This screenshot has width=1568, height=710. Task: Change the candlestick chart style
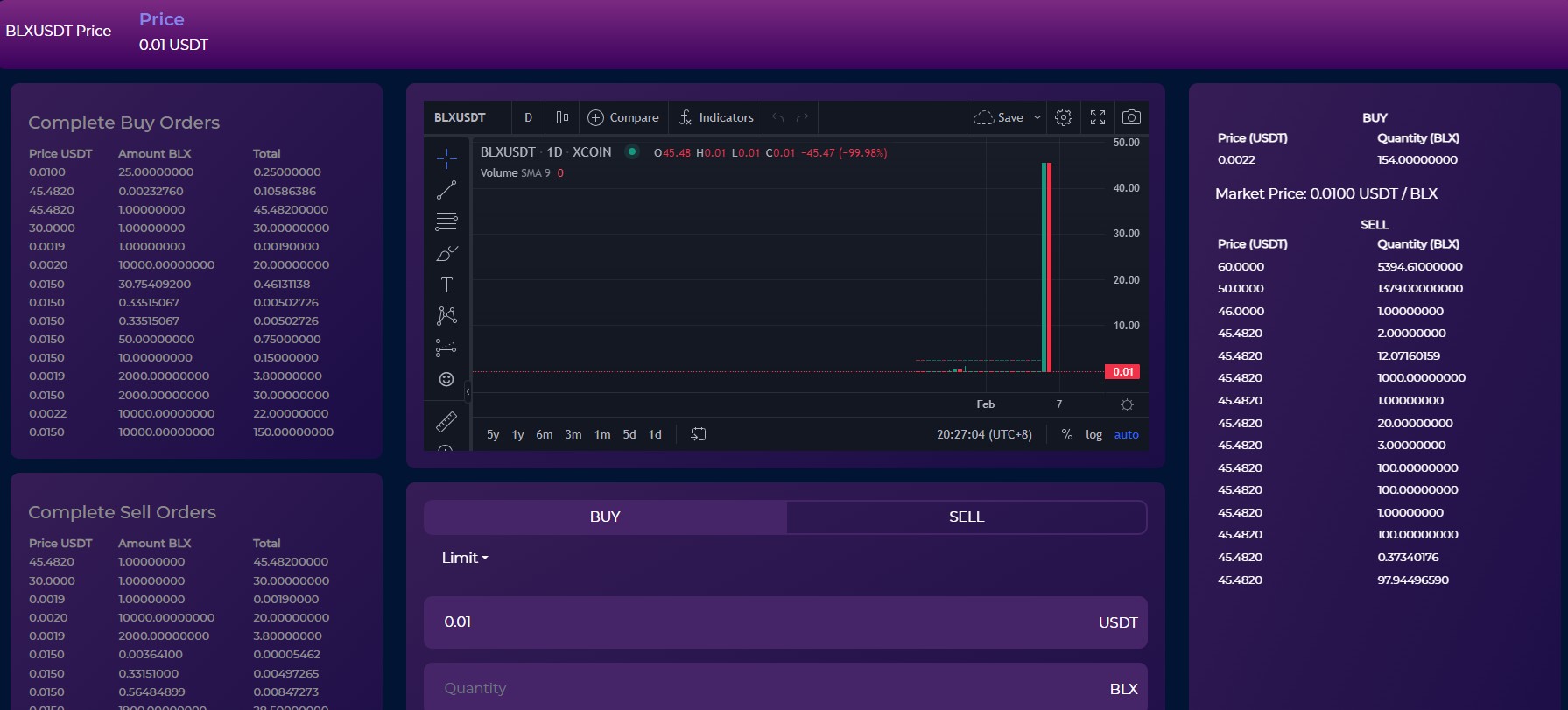tap(562, 117)
